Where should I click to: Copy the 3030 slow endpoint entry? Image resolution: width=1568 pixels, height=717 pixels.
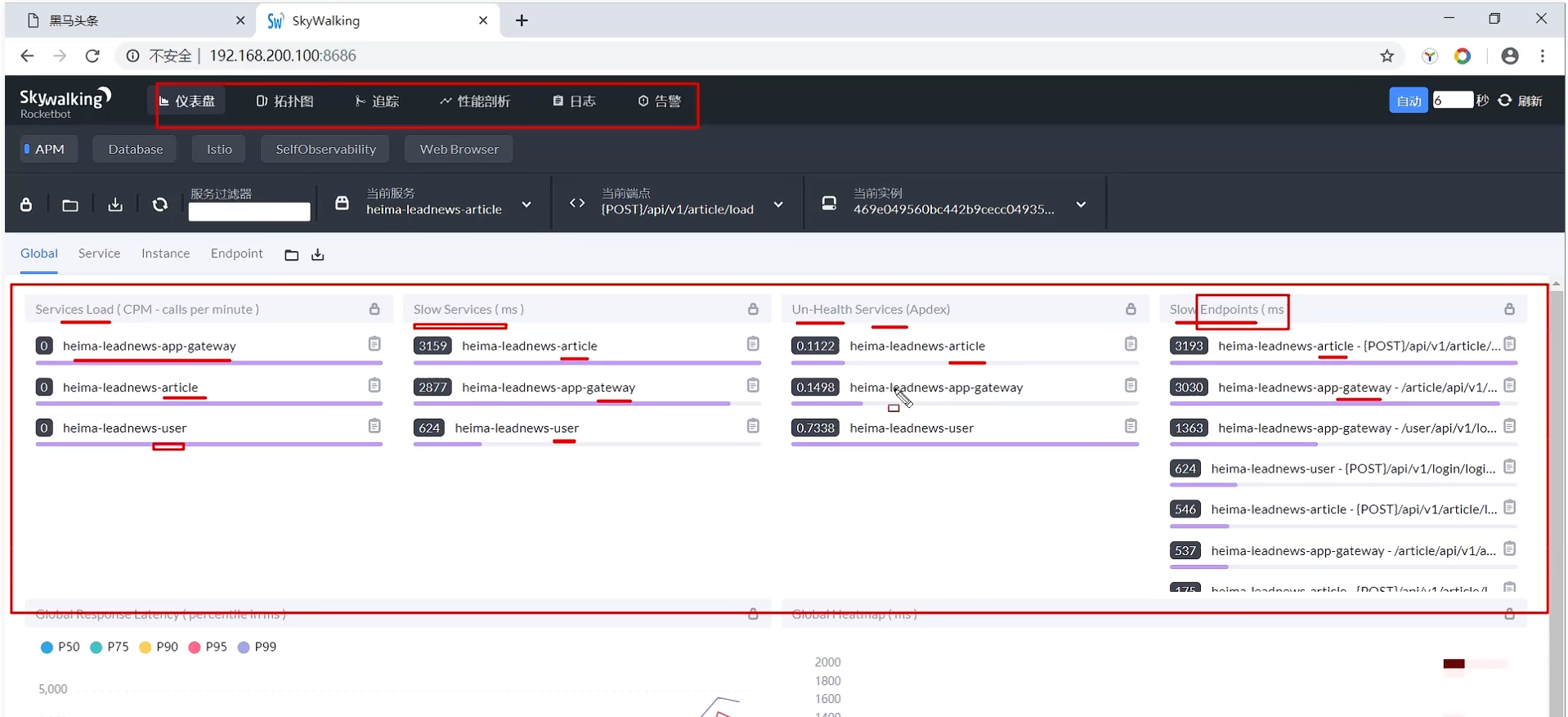pyautogui.click(x=1510, y=385)
